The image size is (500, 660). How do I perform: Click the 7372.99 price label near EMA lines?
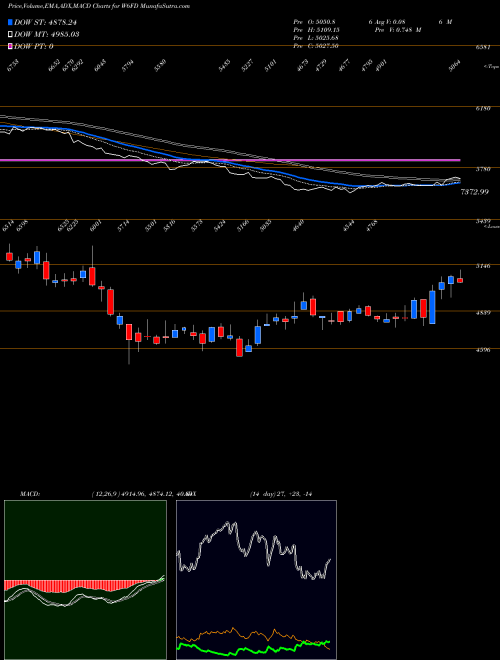point(475,192)
